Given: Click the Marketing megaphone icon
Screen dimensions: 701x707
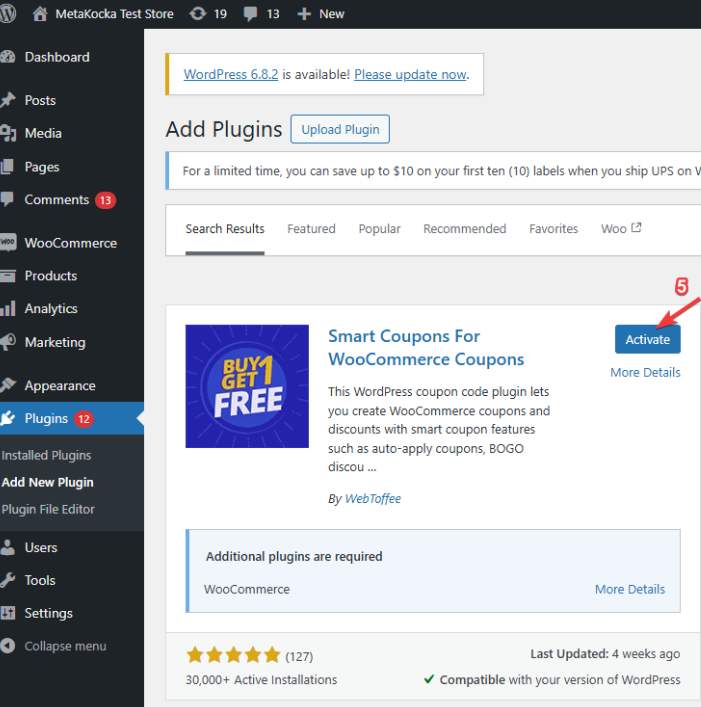Looking at the screenshot, I should (8, 342).
